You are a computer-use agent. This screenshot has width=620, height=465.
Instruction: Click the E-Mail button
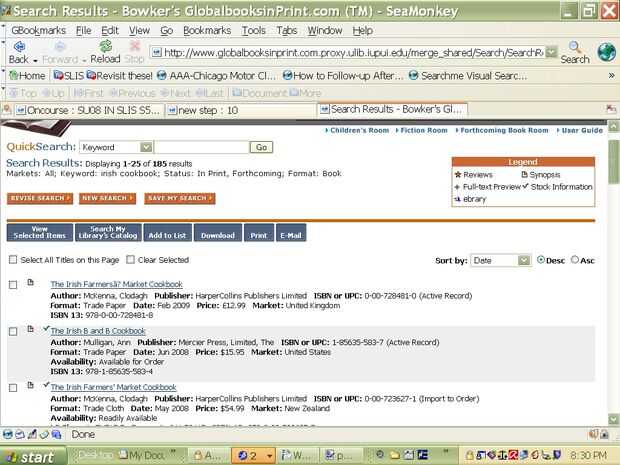(291, 232)
